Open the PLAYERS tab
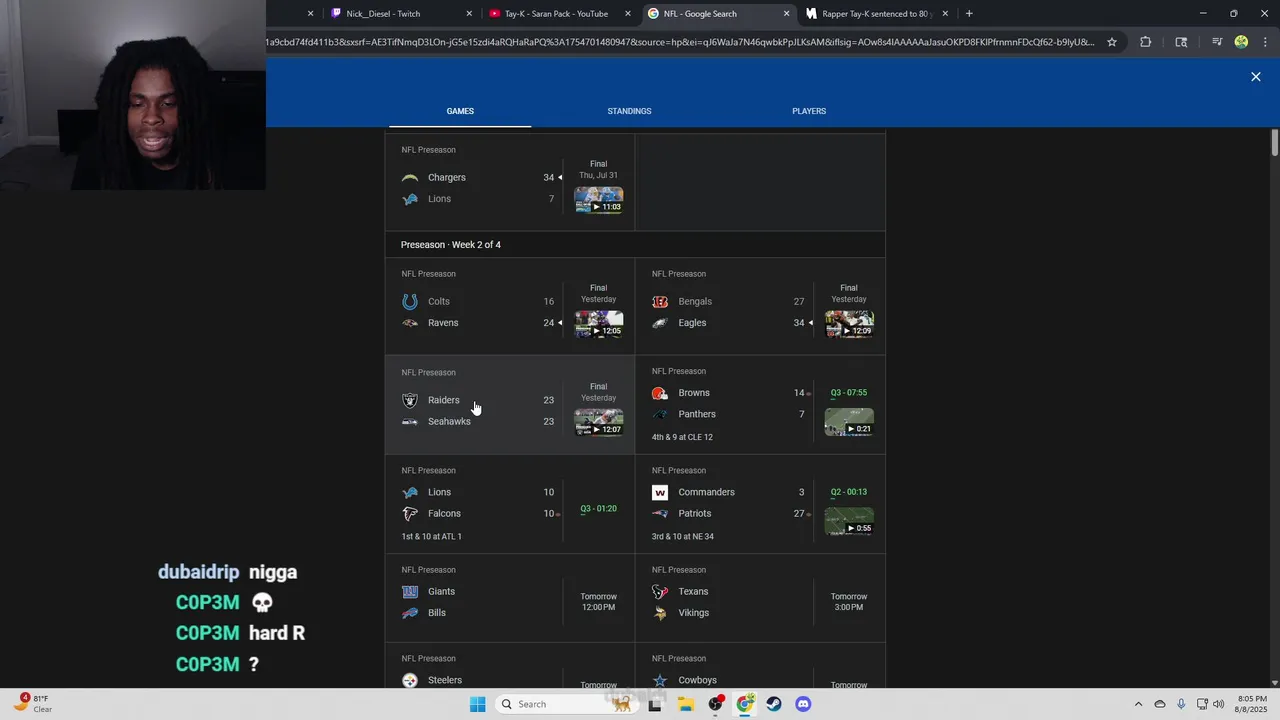The image size is (1280, 720). click(x=809, y=111)
